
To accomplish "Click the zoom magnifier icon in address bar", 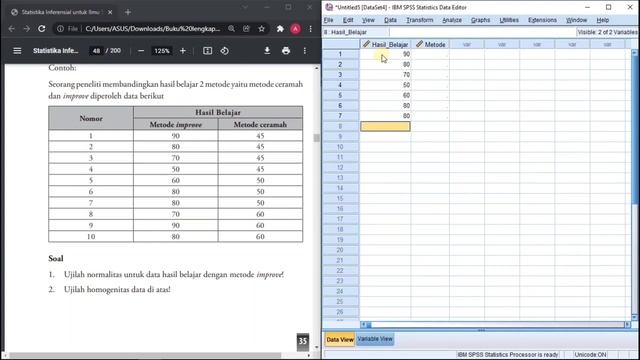I will [x=231, y=29].
